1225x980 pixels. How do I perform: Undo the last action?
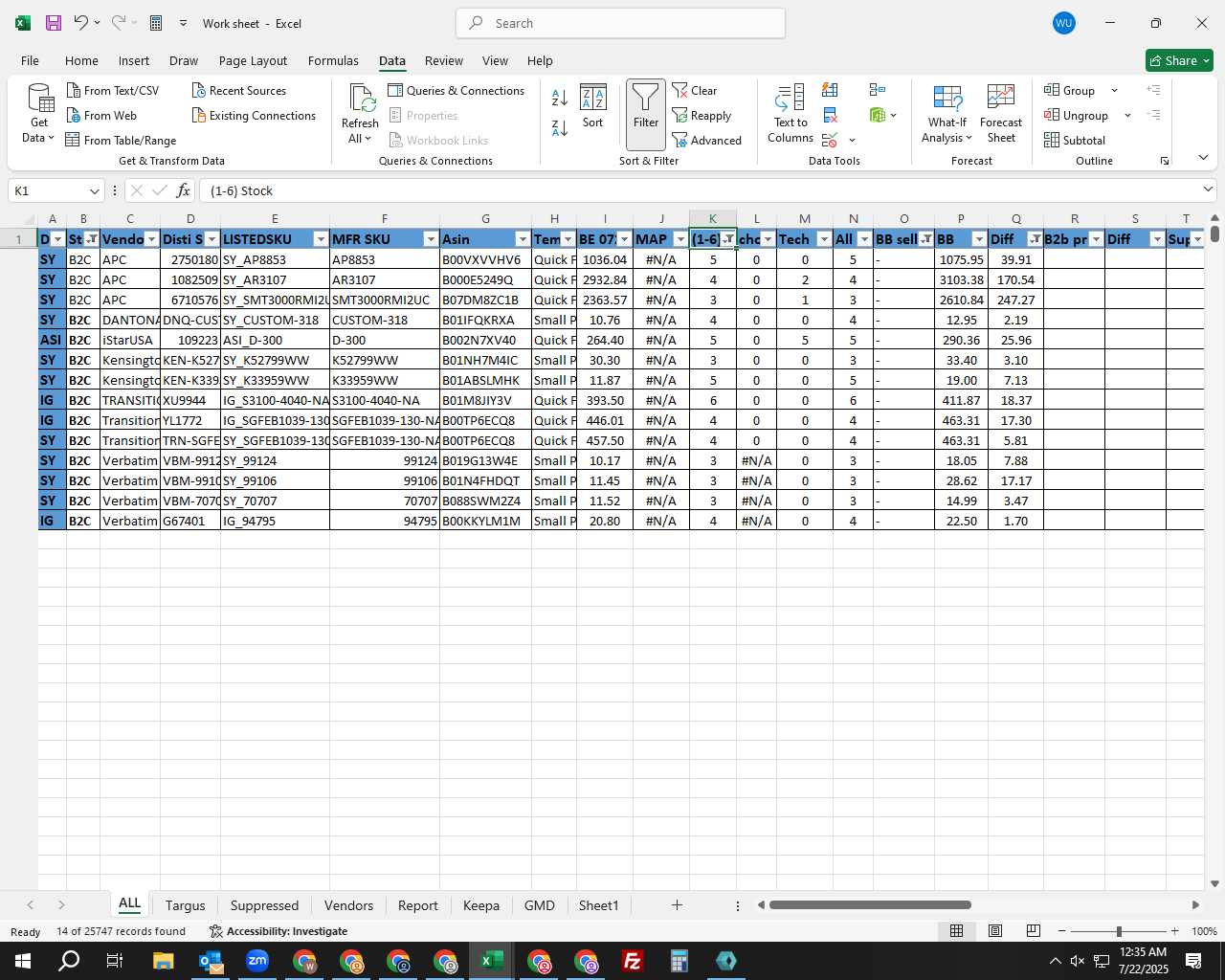pyautogui.click(x=81, y=23)
